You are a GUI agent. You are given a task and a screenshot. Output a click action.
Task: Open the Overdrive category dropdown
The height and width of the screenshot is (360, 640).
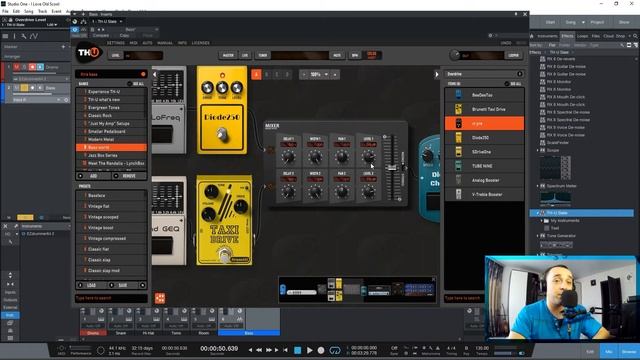click(x=484, y=74)
